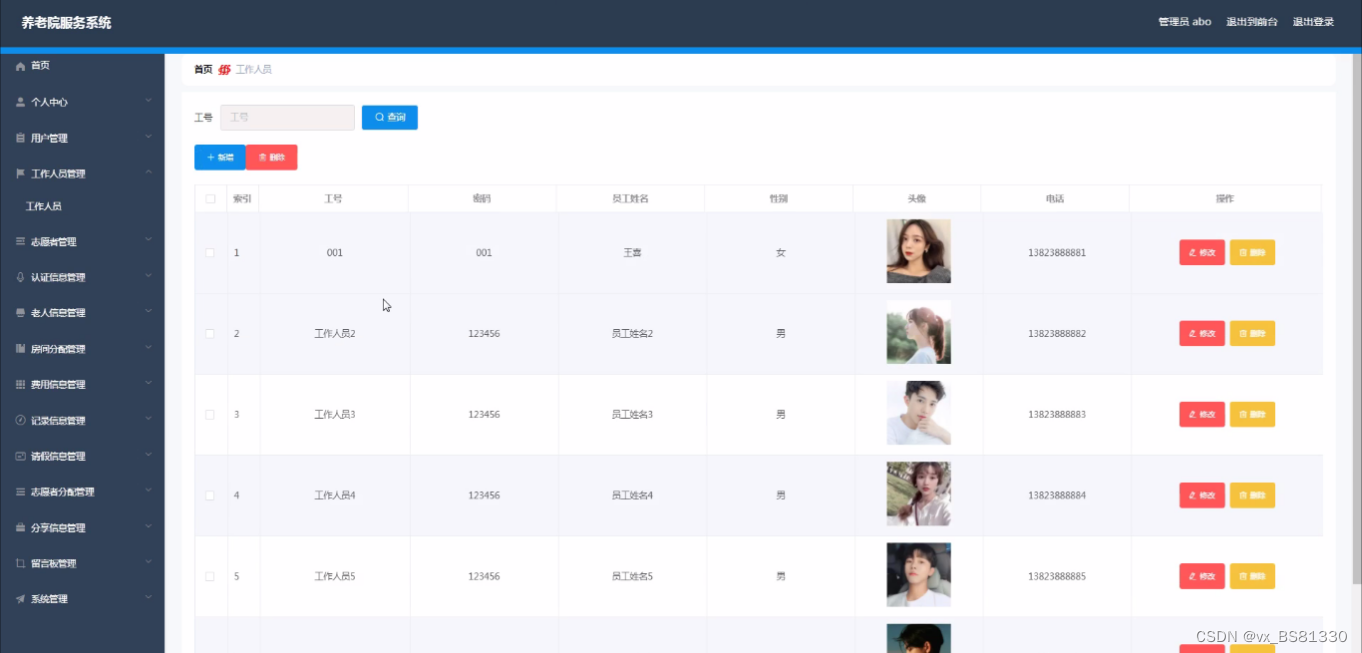The height and width of the screenshot is (653, 1362).
Task: Open the avatar photo in the 001 row
Action: (918, 251)
